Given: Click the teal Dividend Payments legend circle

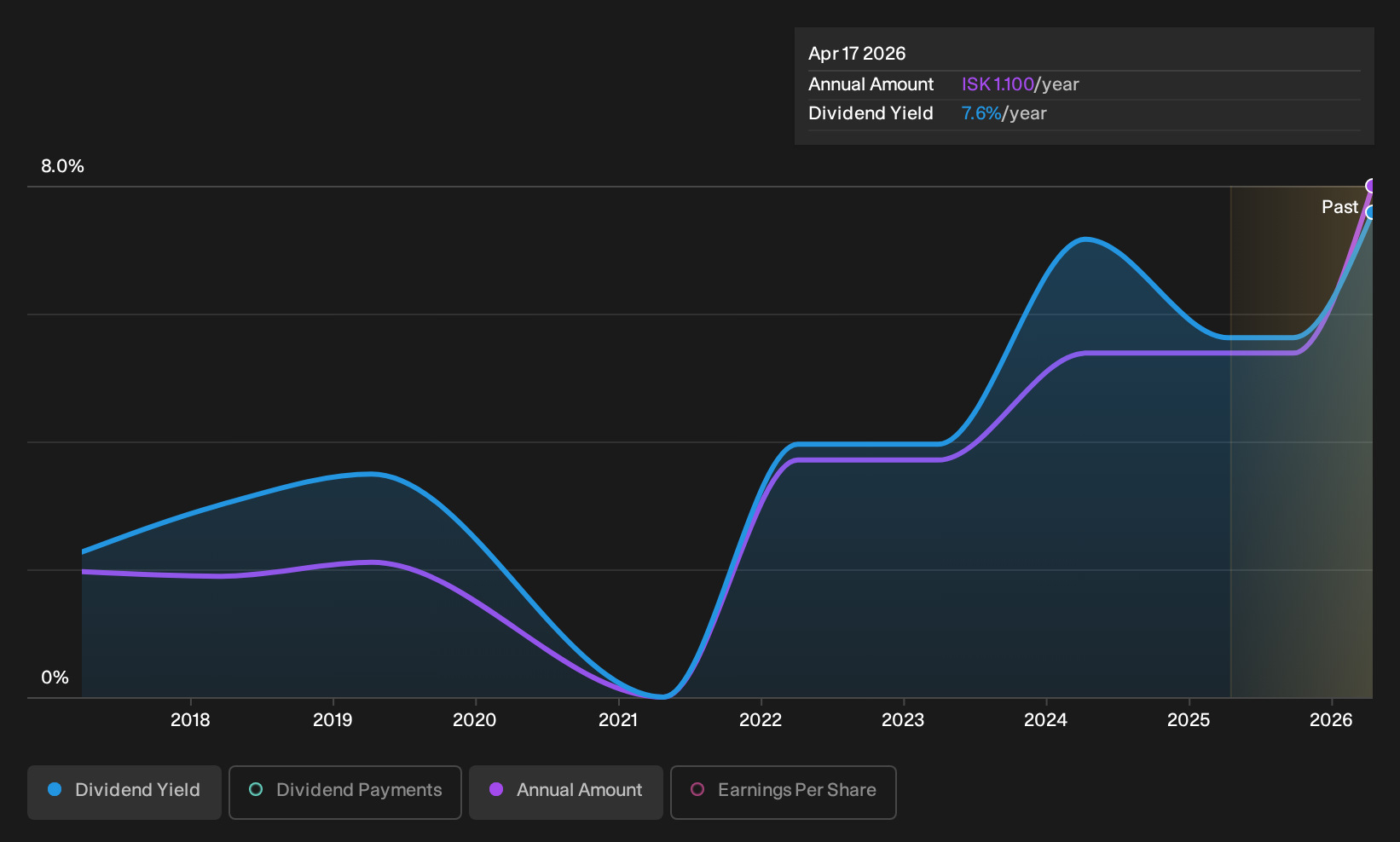Looking at the screenshot, I should pyautogui.click(x=256, y=790).
